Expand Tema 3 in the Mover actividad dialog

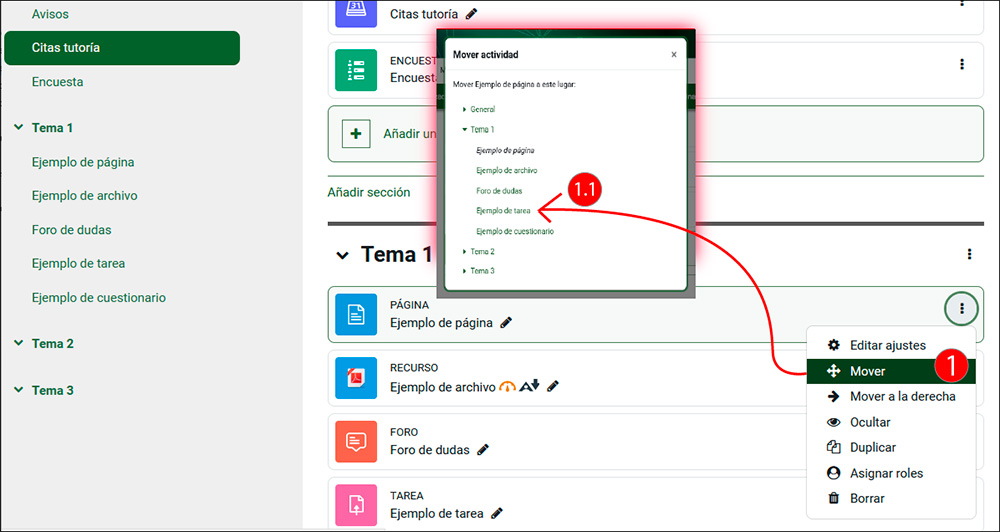pos(465,271)
